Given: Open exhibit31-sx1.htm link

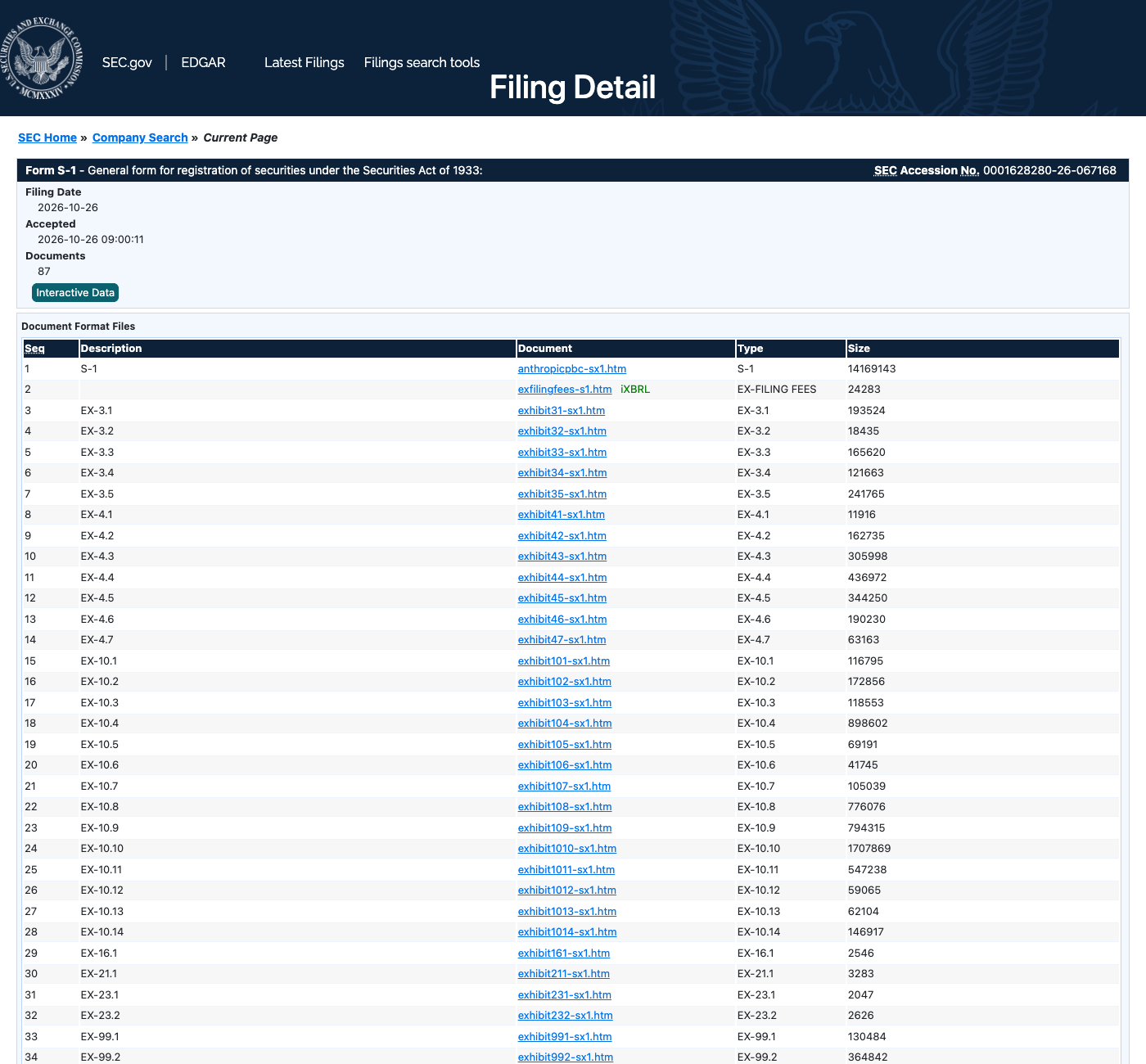Looking at the screenshot, I should point(562,411).
